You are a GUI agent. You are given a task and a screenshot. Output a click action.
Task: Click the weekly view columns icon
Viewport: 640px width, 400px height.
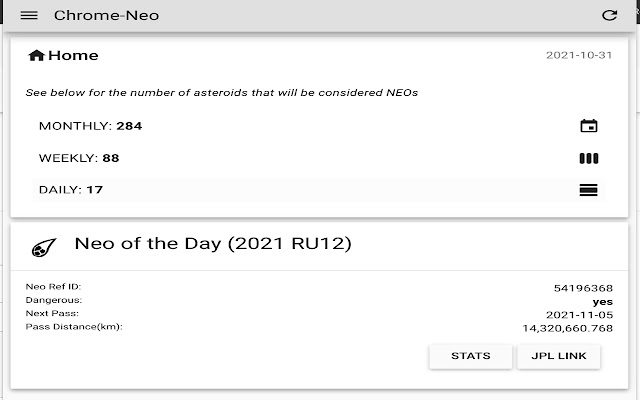point(589,158)
